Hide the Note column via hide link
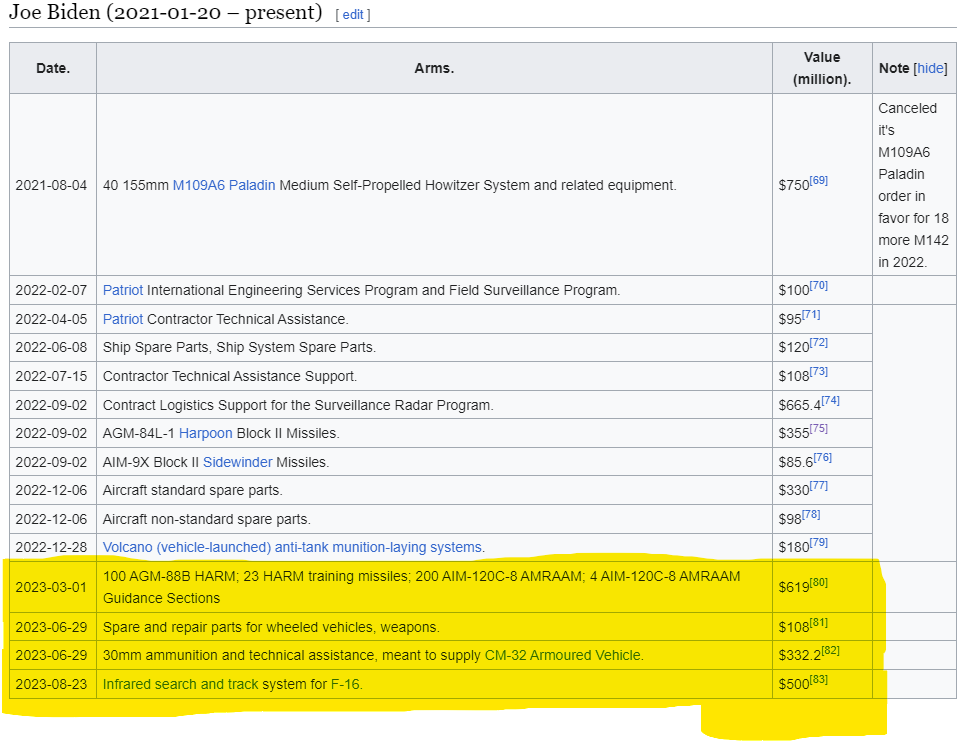The width and height of the screenshot is (957, 741). click(930, 68)
